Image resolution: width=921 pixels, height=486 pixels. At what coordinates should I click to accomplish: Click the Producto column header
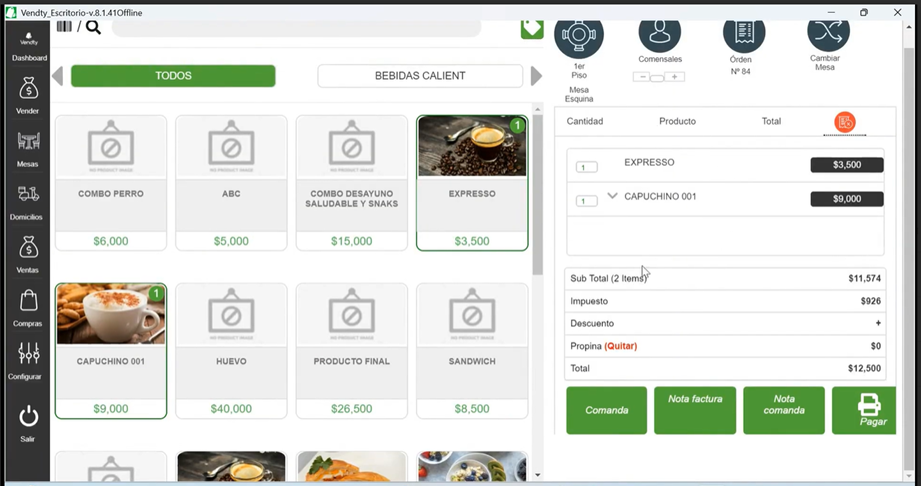[x=677, y=121]
